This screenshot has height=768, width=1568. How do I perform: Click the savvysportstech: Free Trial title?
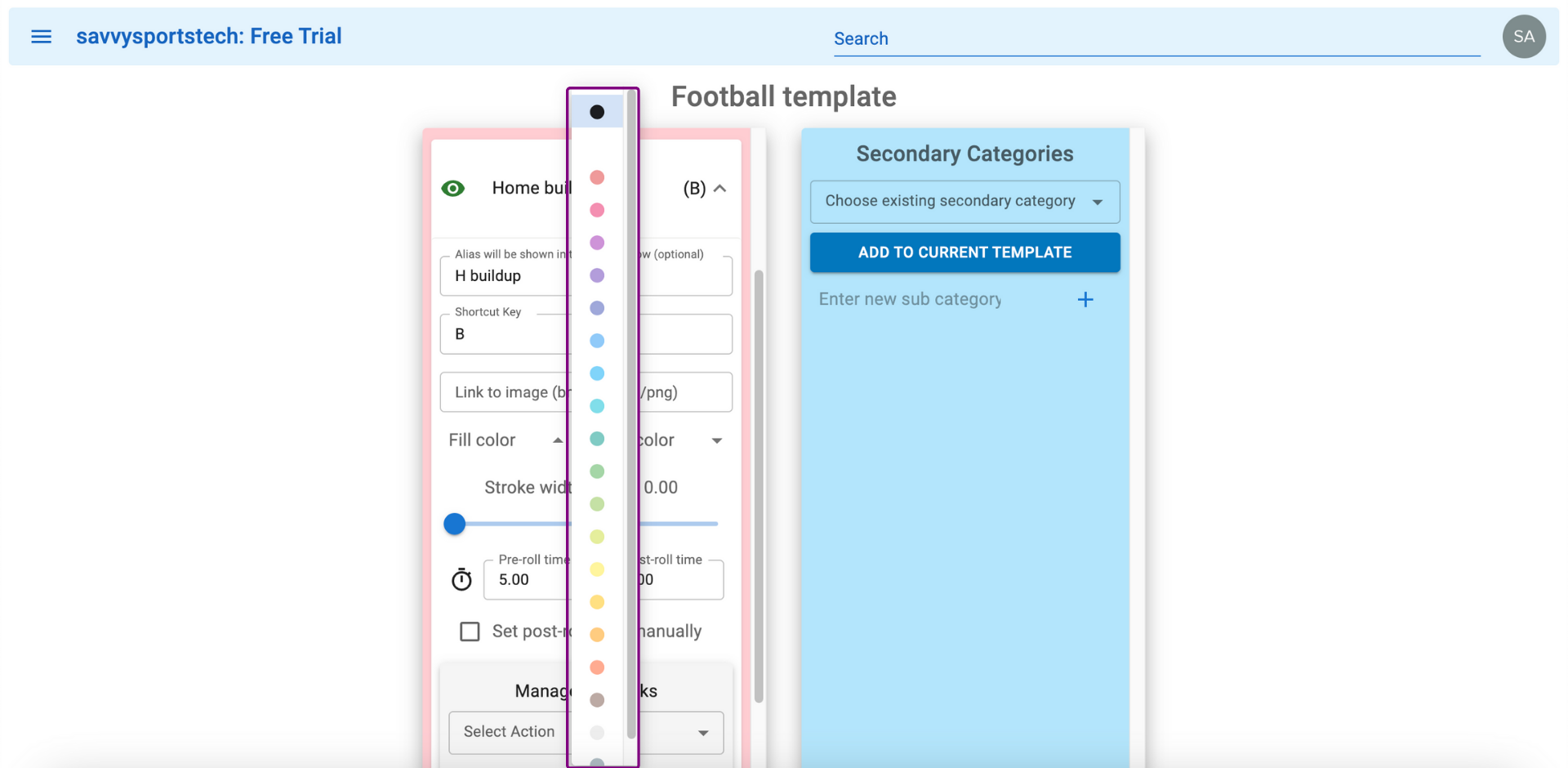pos(209,36)
